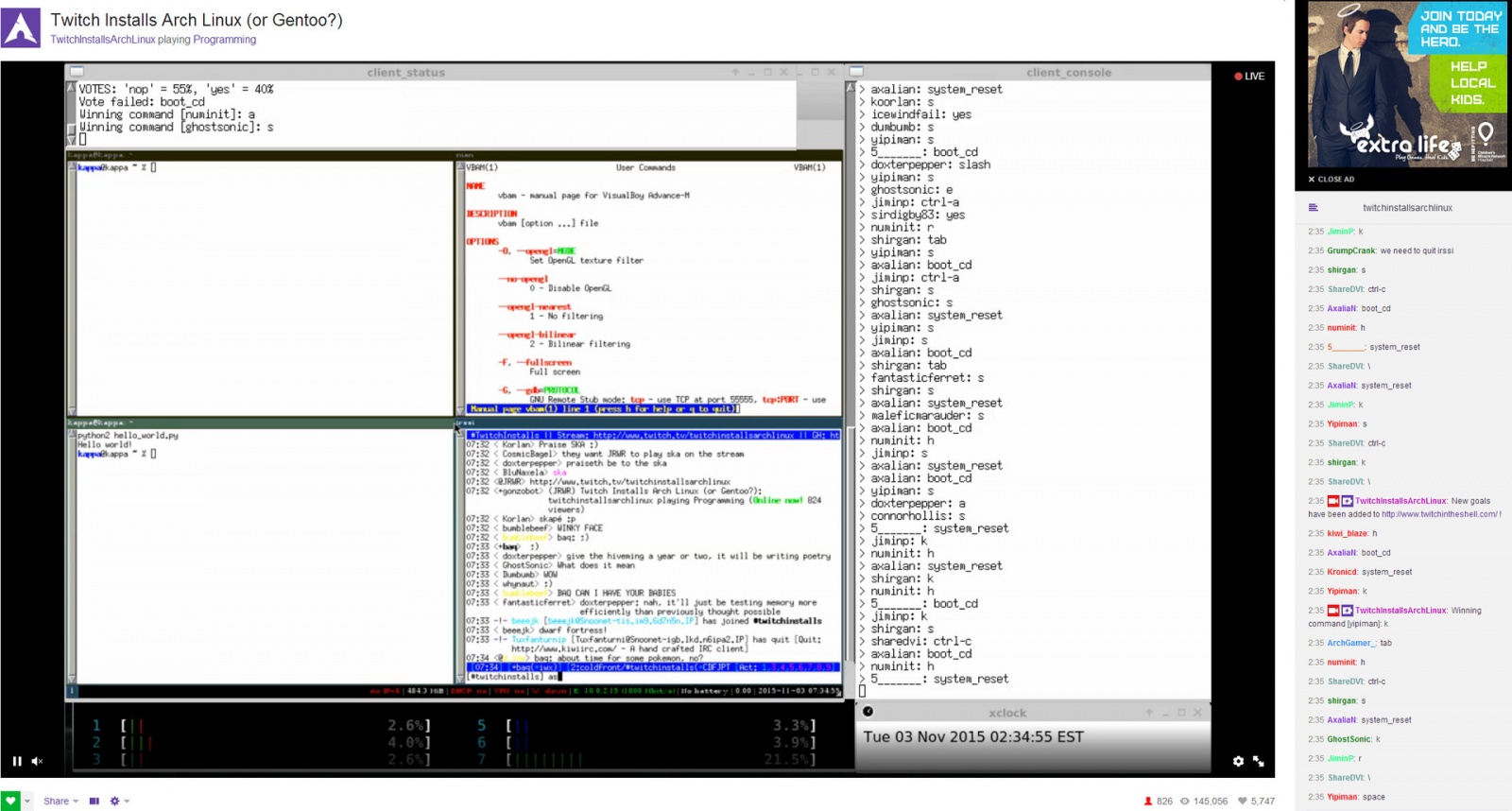Click the chat header channel name
This screenshot has width=1512, height=811.
1407,208
